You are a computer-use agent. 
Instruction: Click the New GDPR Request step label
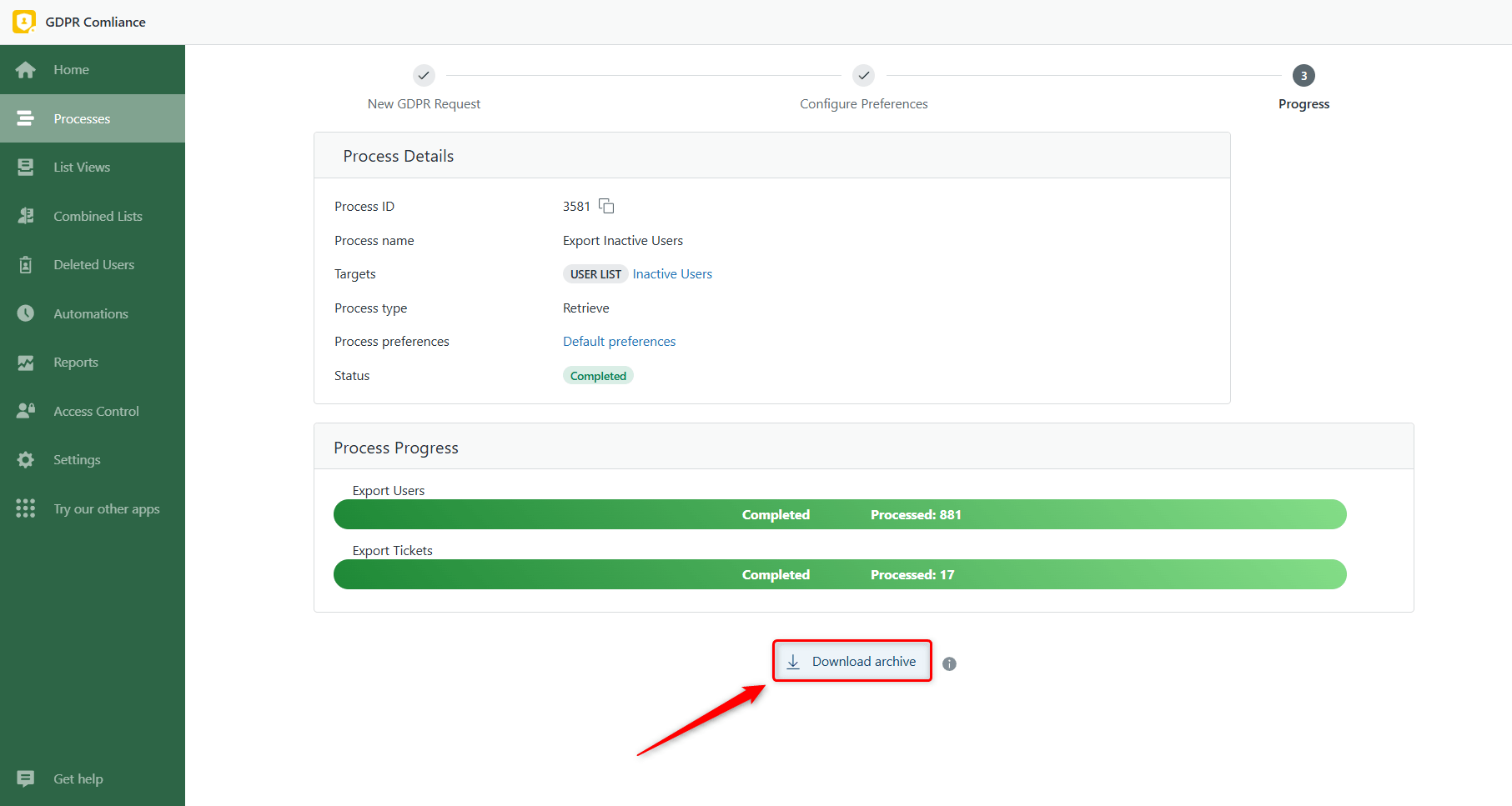coord(424,104)
